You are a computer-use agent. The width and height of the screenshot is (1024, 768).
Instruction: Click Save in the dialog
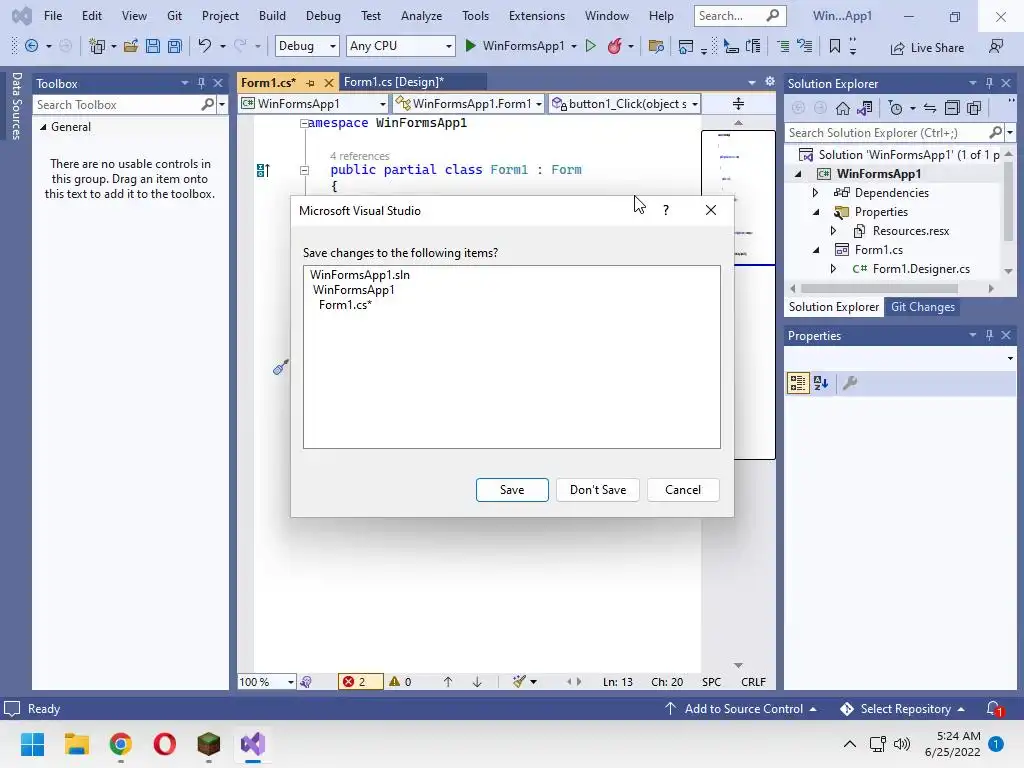[x=512, y=490]
